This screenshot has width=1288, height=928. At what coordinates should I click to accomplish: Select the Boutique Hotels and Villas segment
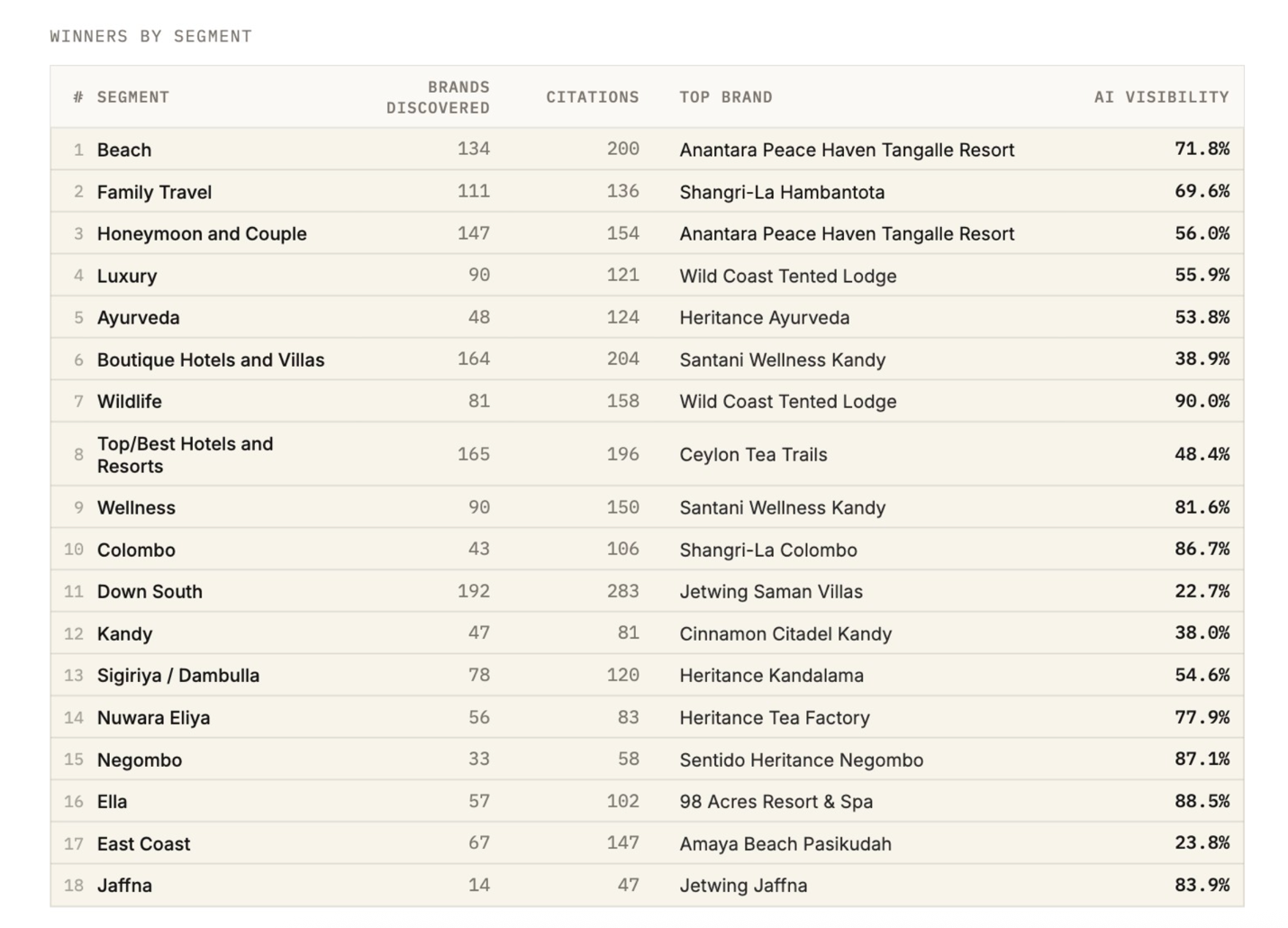(x=211, y=359)
